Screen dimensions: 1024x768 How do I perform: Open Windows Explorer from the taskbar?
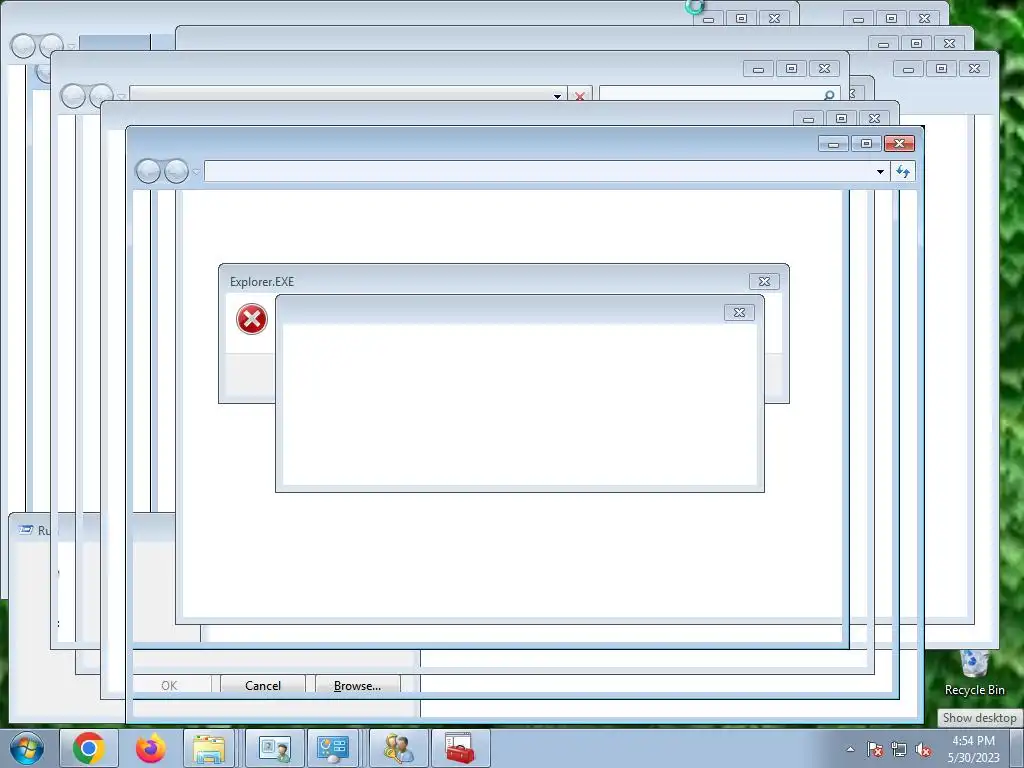point(209,748)
